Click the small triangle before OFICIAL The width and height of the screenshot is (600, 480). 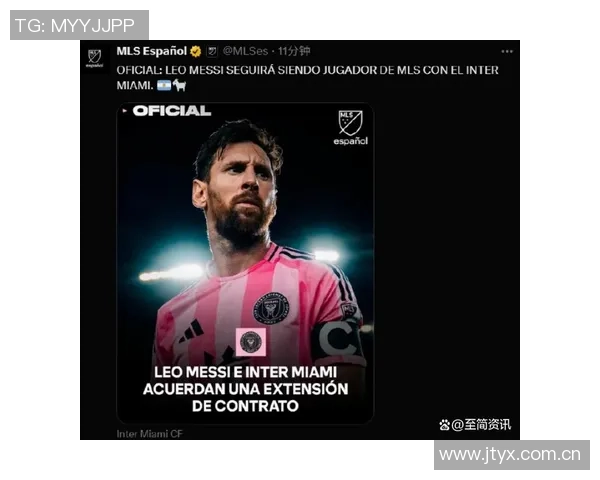pos(125,111)
